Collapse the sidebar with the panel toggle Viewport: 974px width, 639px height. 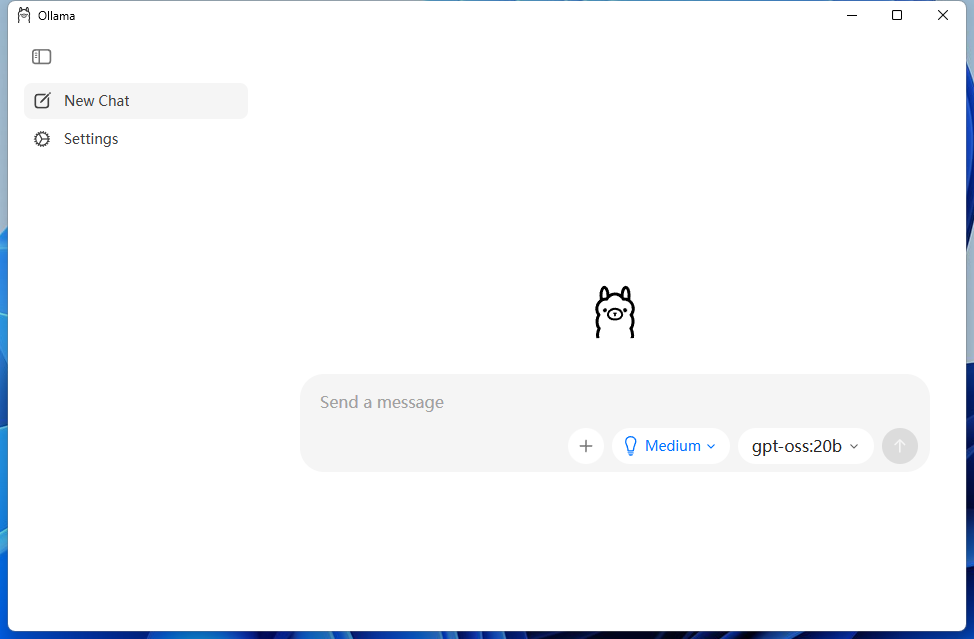41,57
